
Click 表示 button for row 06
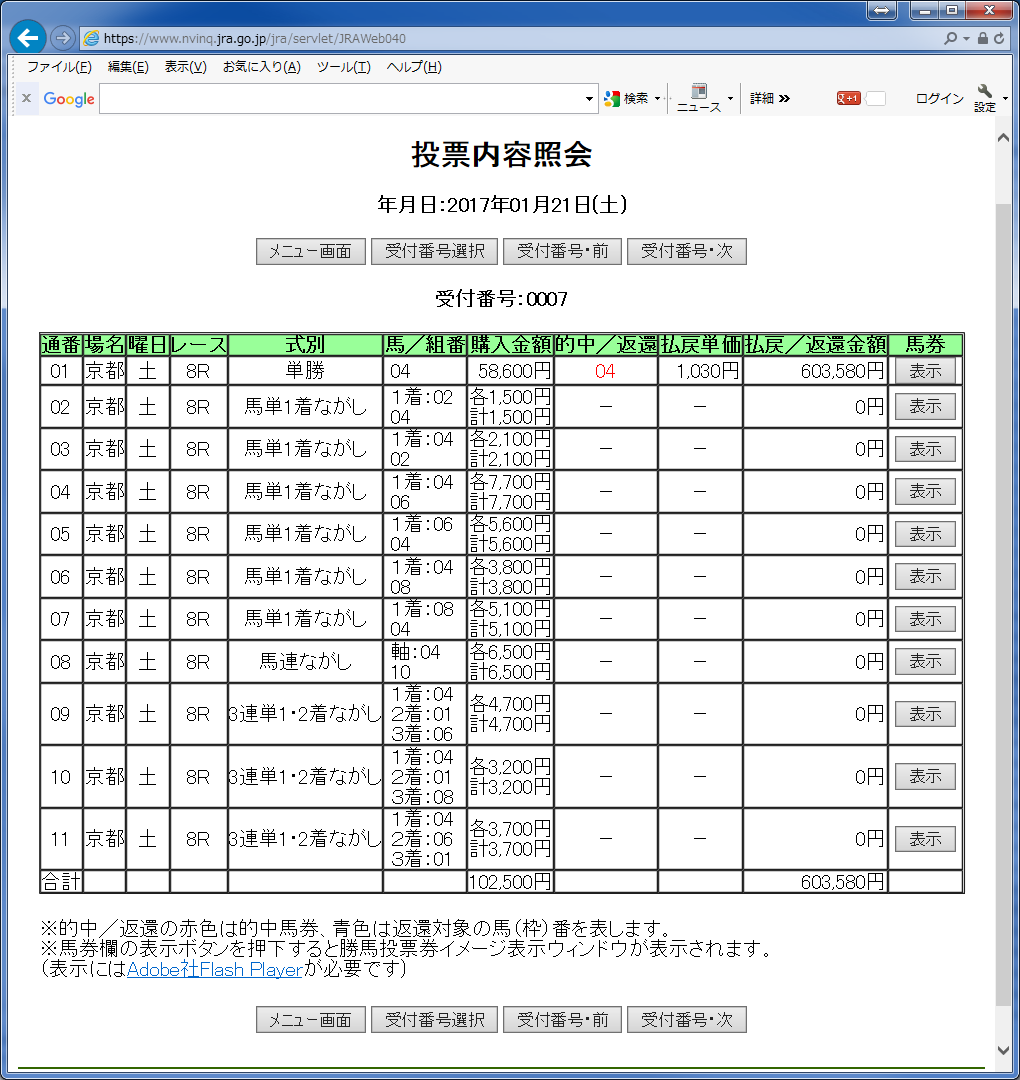point(925,576)
